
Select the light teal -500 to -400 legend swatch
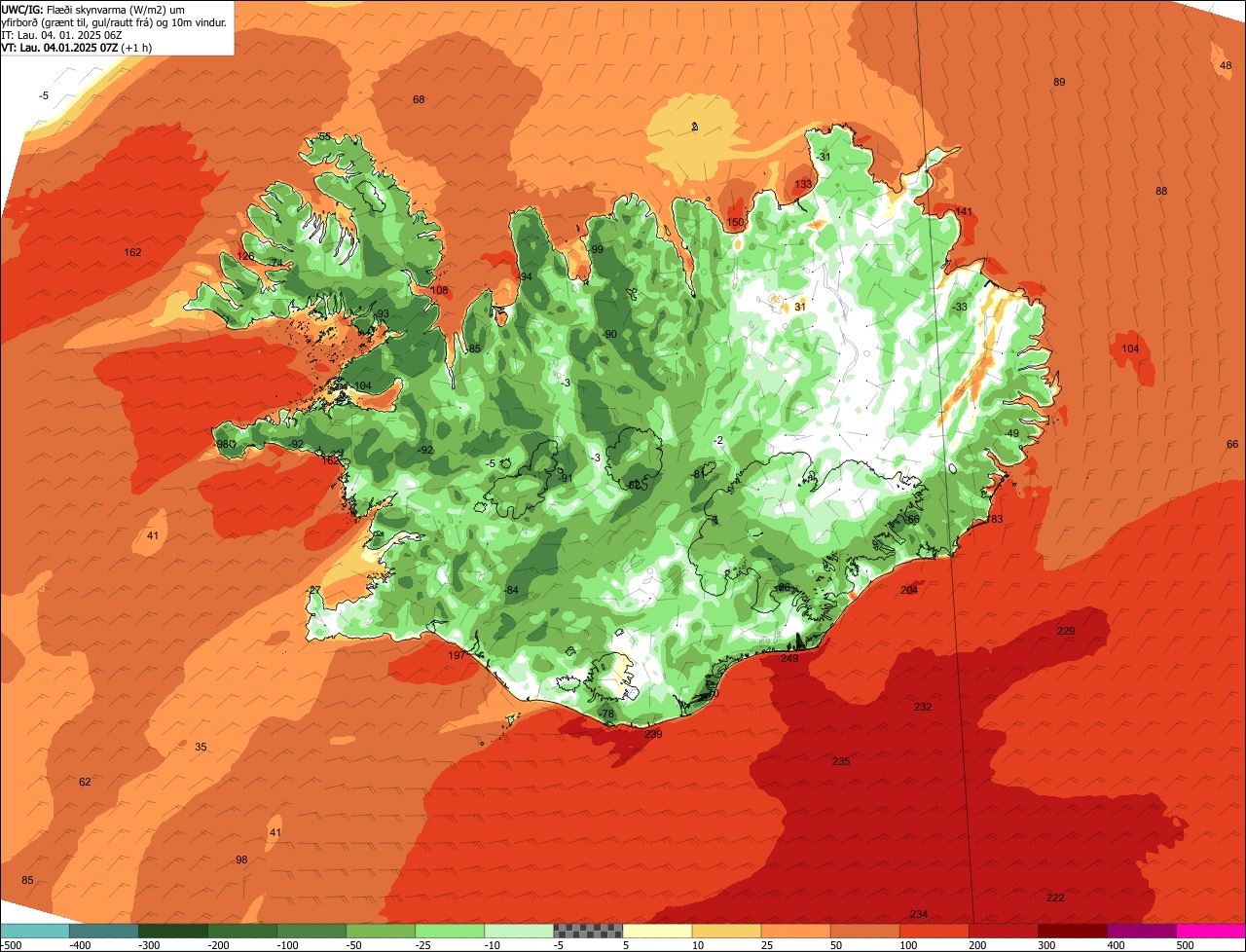(35, 931)
